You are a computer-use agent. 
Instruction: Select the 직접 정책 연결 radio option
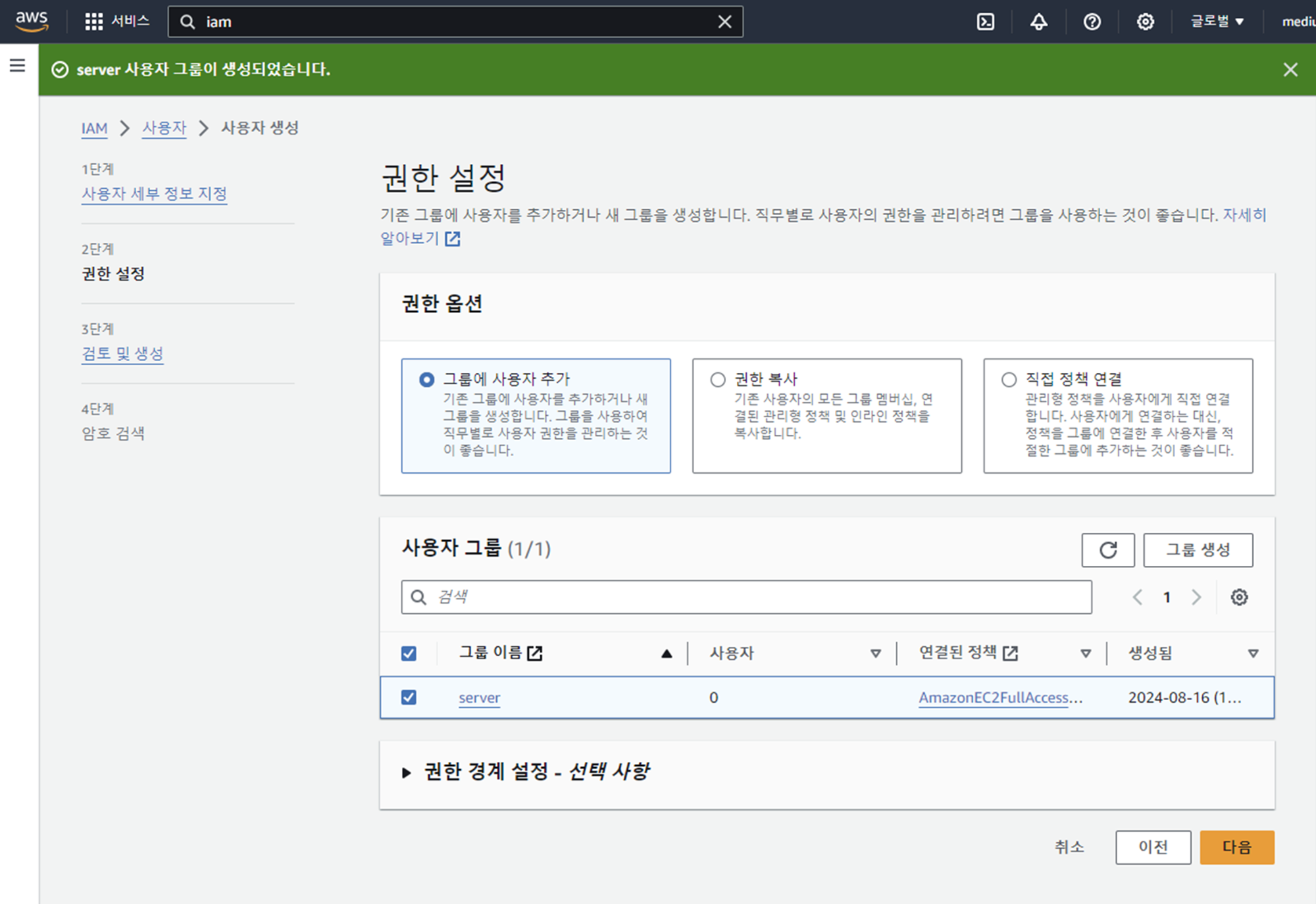click(x=1009, y=380)
